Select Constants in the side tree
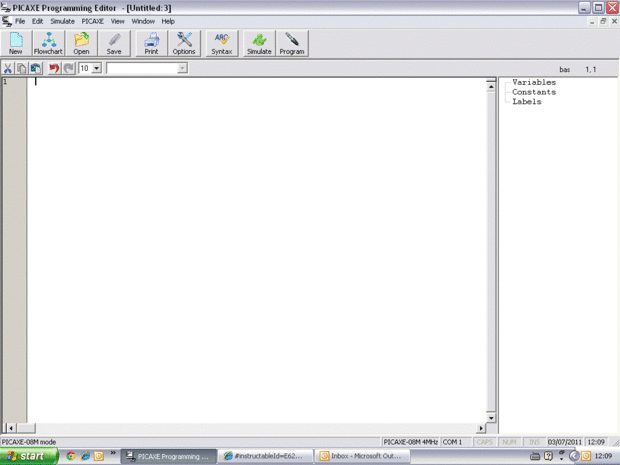 coord(534,92)
